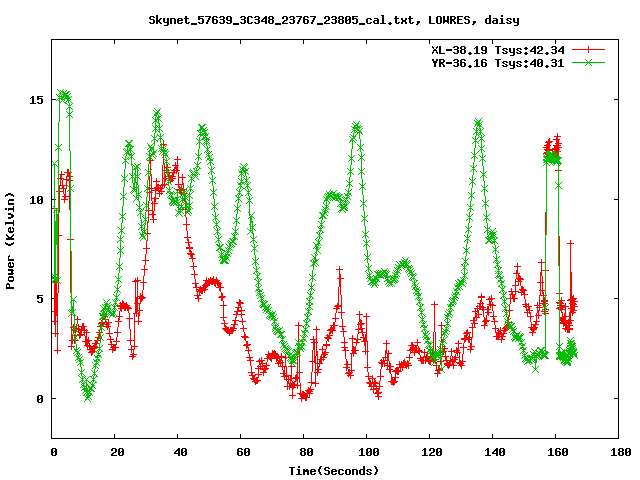This screenshot has height=480, width=640.
Task: Click the x-axis tick label 20
Action: tap(117, 452)
